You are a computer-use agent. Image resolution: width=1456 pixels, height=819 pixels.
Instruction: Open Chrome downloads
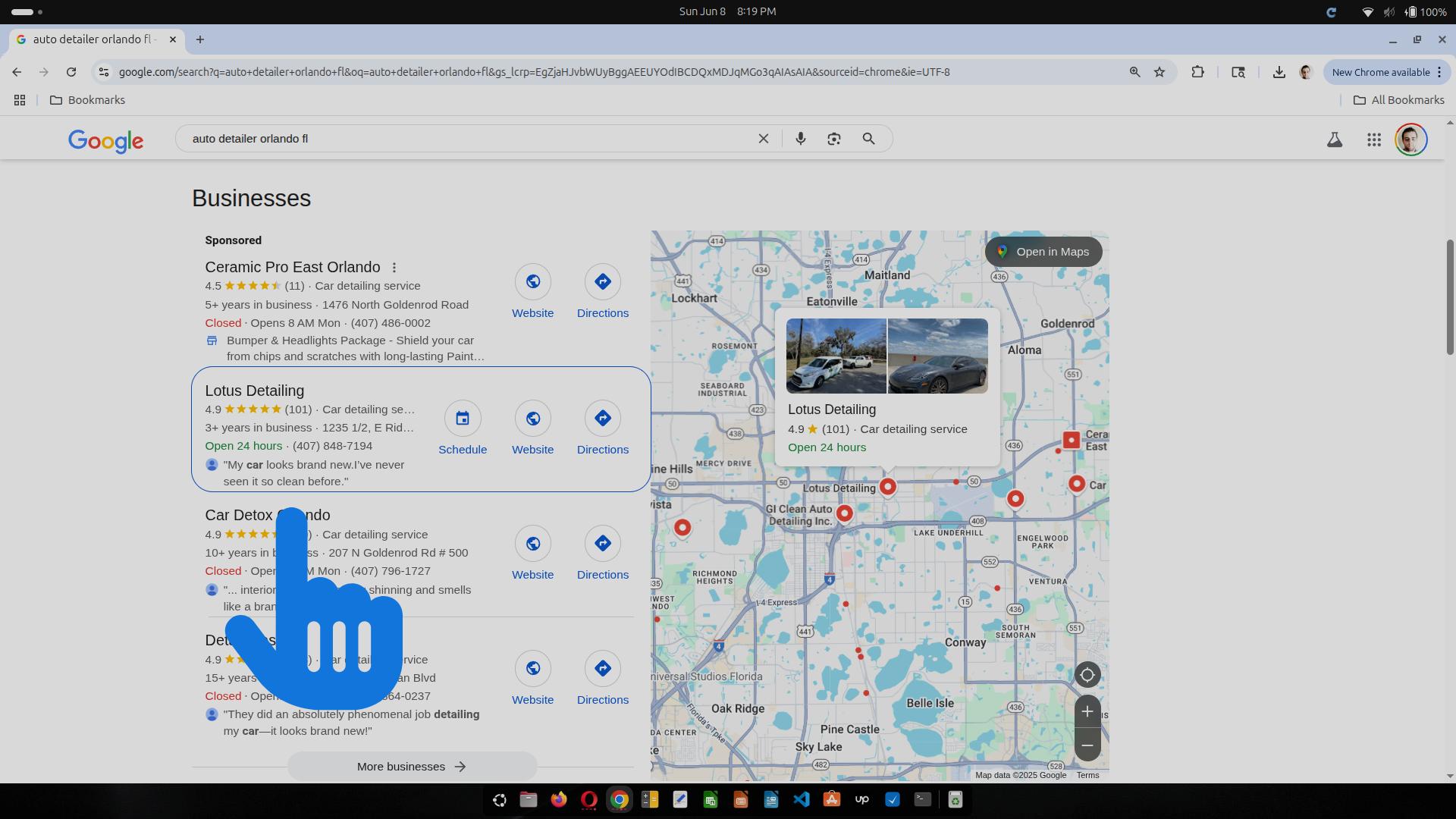click(x=1279, y=72)
